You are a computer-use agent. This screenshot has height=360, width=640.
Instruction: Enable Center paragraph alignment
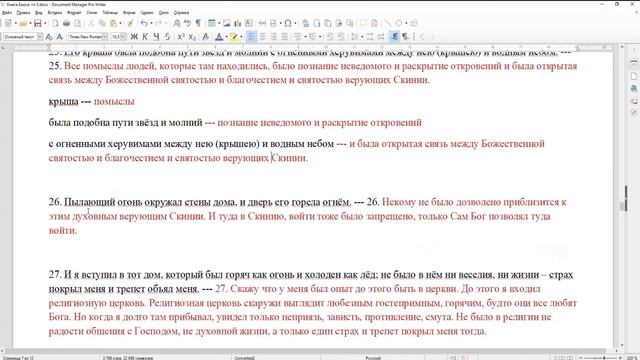262,37
